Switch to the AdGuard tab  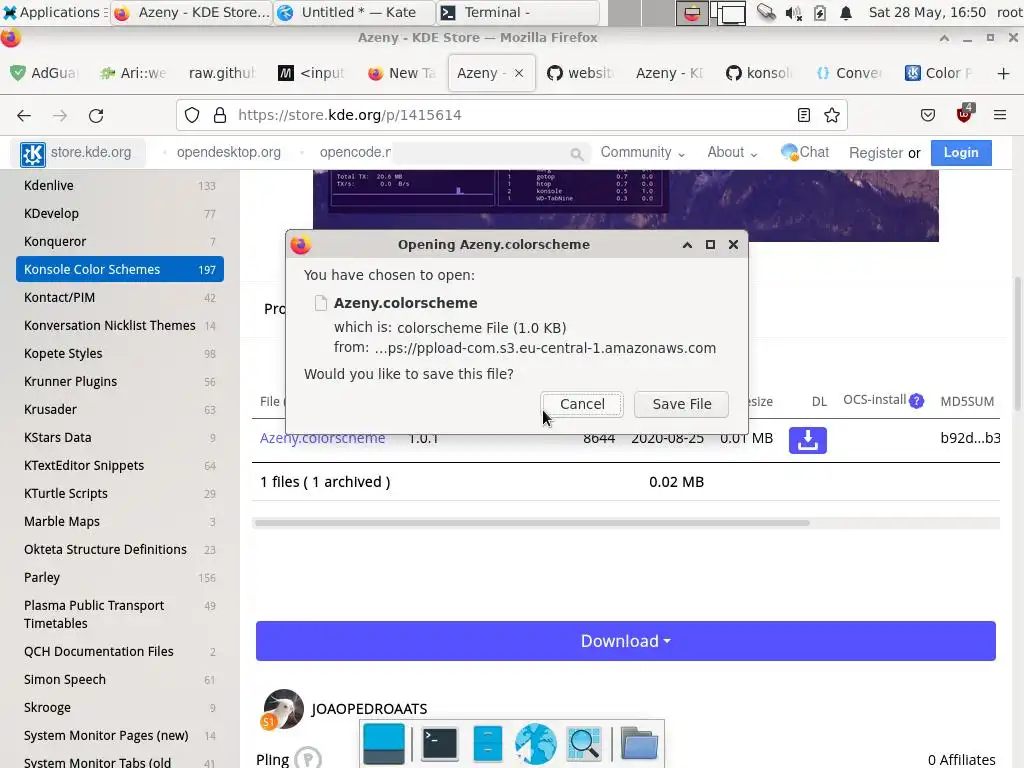coord(46,73)
